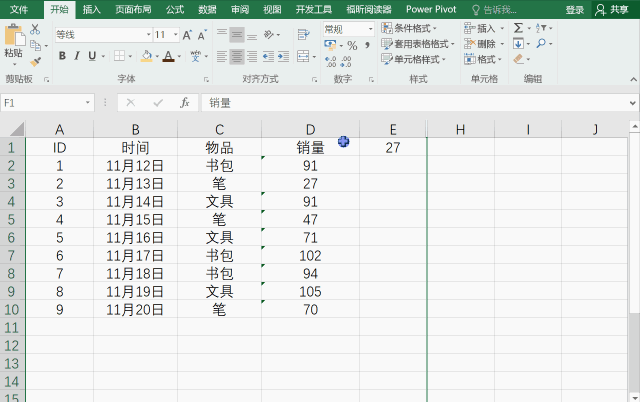The width and height of the screenshot is (640, 402).
Task: Click the Insert Function fx icon
Action: [x=184, y=102]
